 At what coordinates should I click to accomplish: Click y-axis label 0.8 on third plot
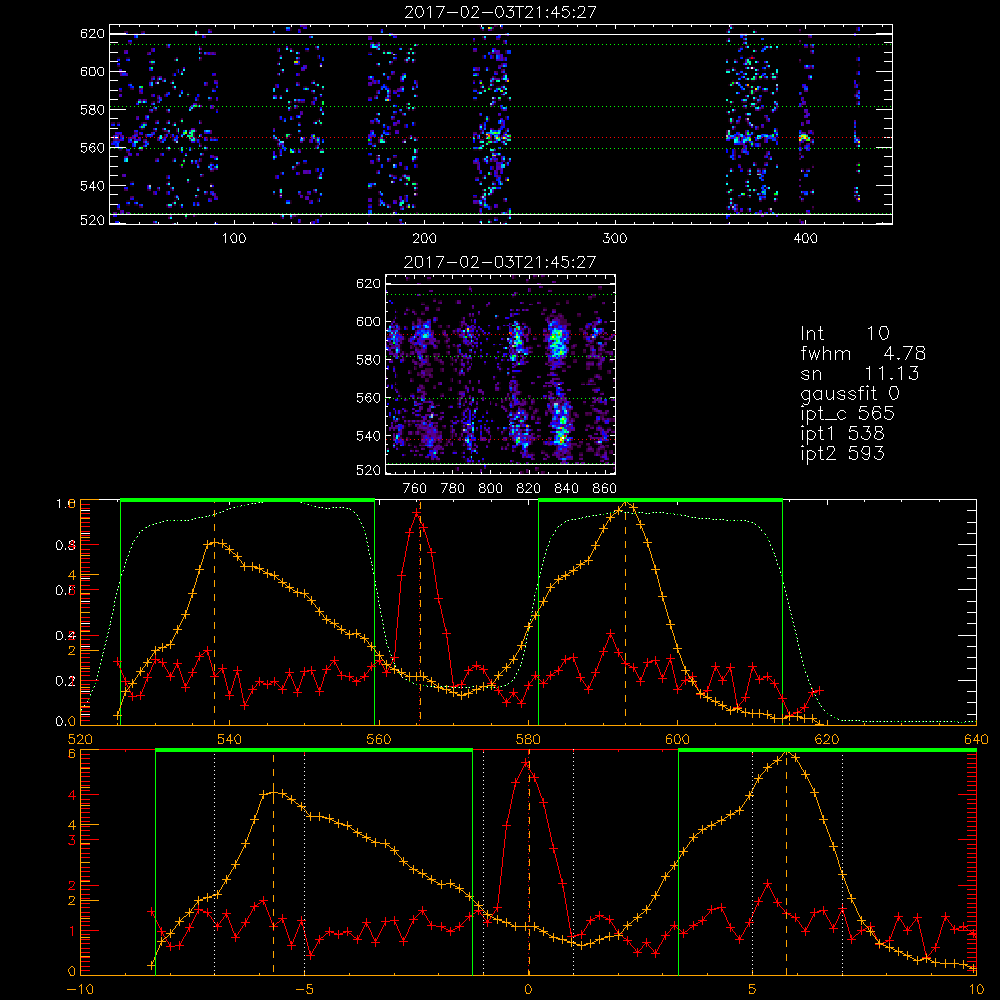click(x=66, y=545)
